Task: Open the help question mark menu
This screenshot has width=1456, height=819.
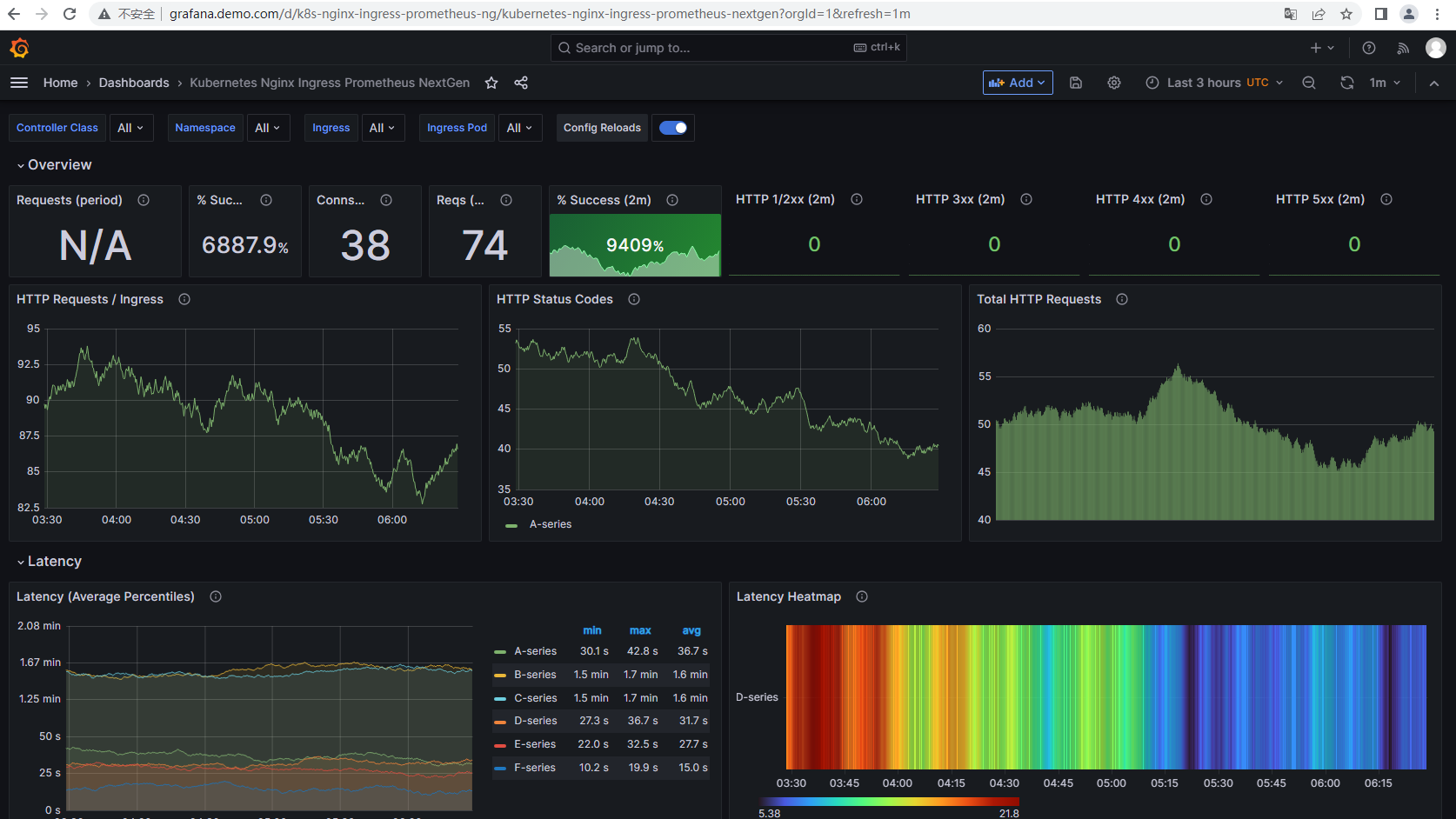Action: tap(1369, 48)
